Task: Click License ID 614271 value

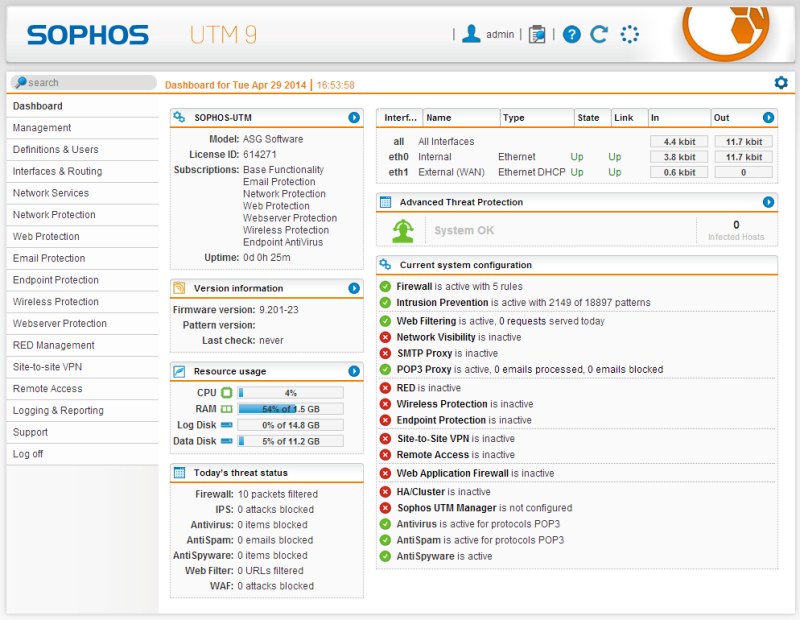Action: 260,155
